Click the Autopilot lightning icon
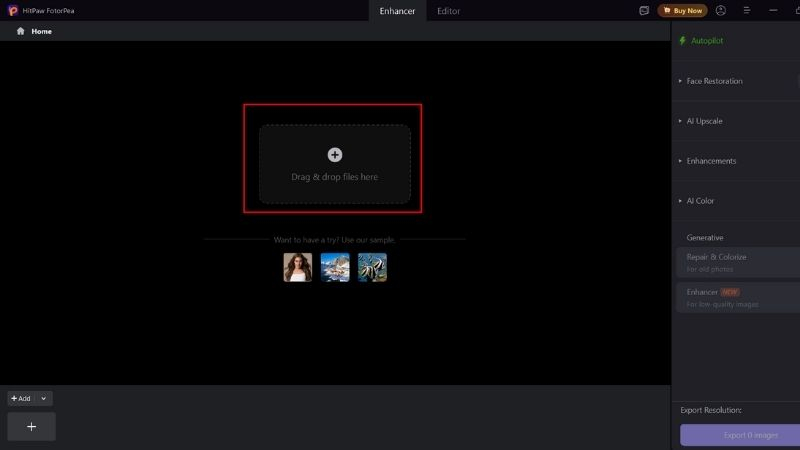The width and height of the screenshot is (800, 450). pyautogui.click(x=682, y=41)
